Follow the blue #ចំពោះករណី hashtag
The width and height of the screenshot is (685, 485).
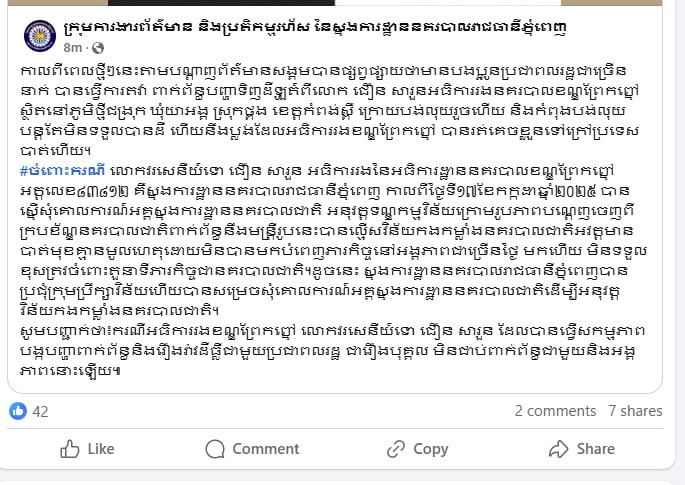tap(62, 171)
